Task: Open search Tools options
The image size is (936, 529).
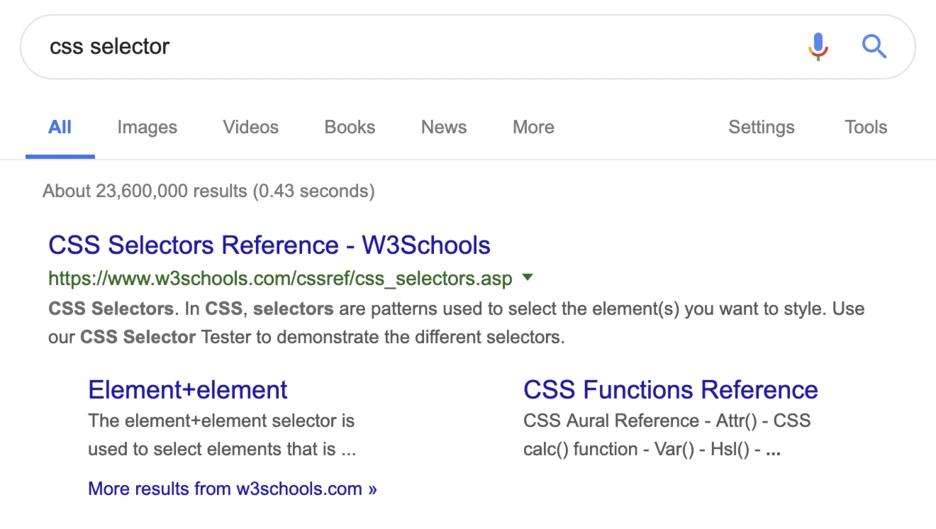Action: point(866,127)
